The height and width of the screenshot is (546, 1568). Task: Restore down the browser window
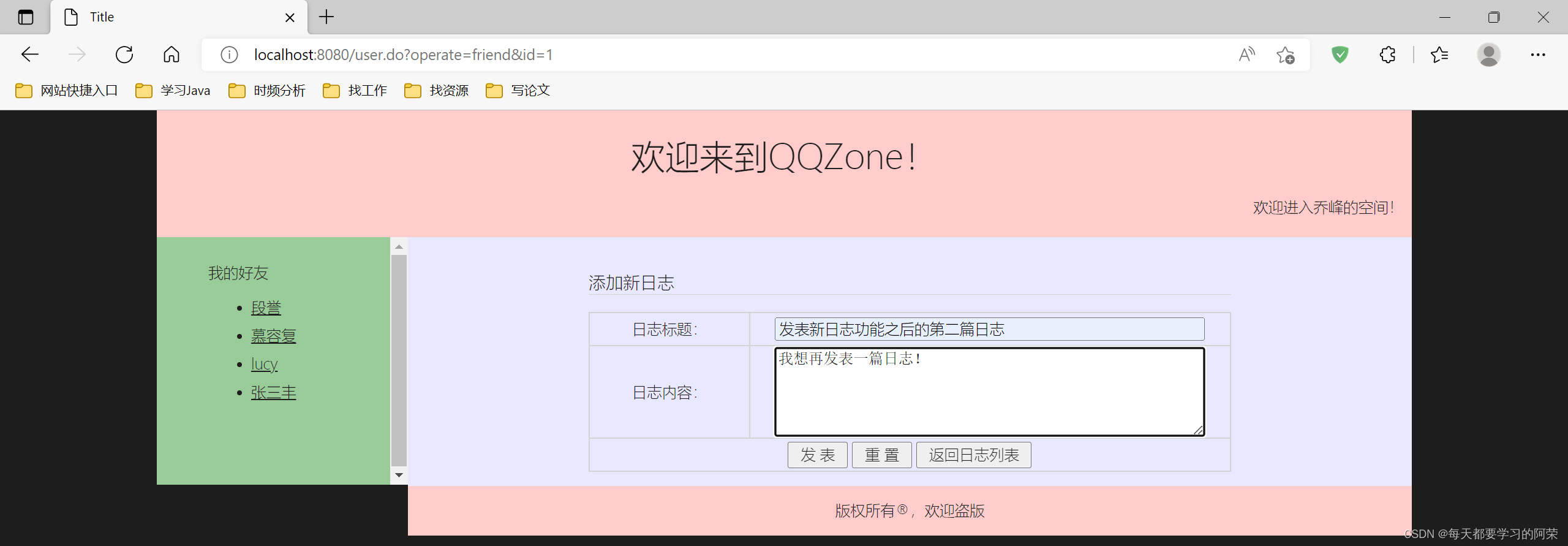point(1494,17)
